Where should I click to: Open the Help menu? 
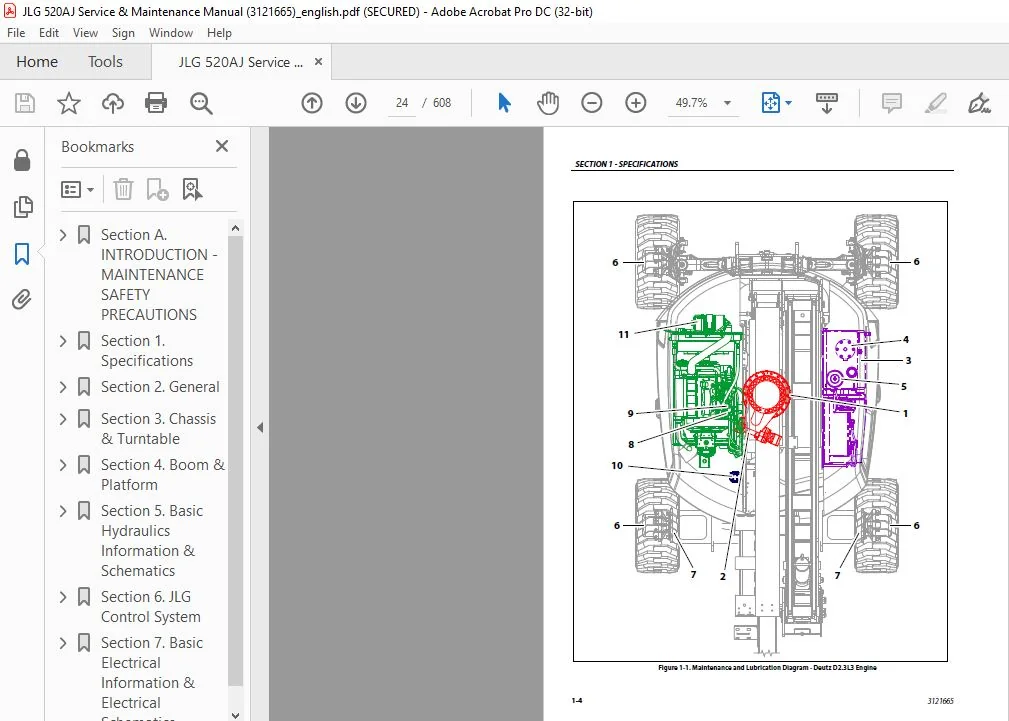(x=219, y=33)
